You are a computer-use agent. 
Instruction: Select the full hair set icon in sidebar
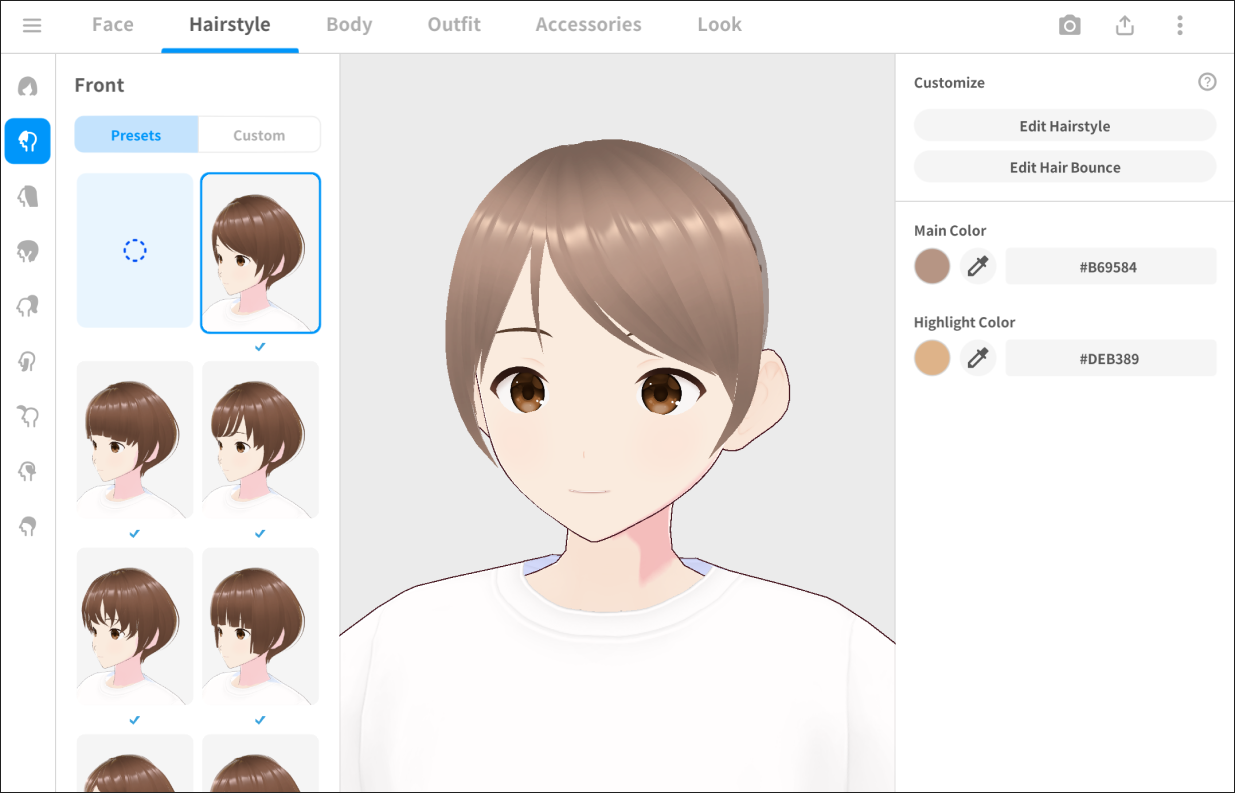click(x=28, y=87)
